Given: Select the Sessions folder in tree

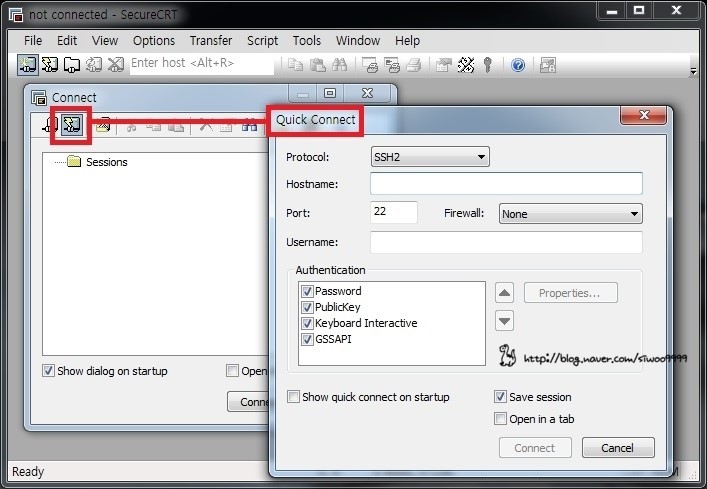Looking at the screenshot, I should [106, 162].
